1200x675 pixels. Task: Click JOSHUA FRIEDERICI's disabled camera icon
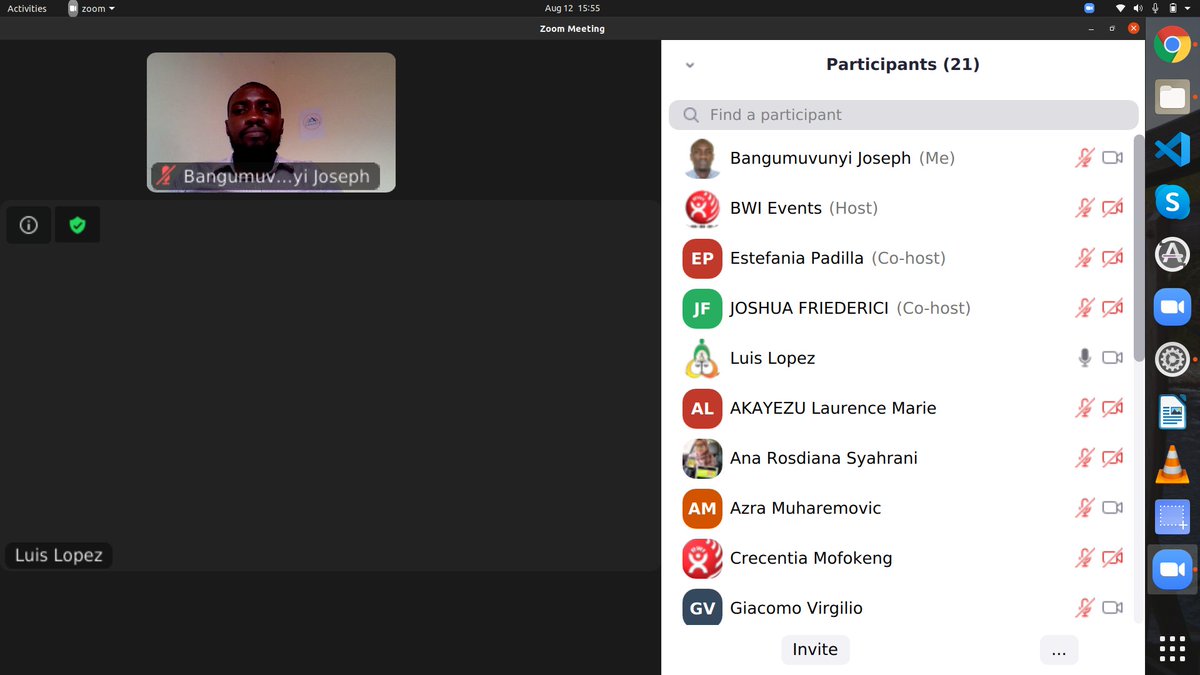point(1112,308)
